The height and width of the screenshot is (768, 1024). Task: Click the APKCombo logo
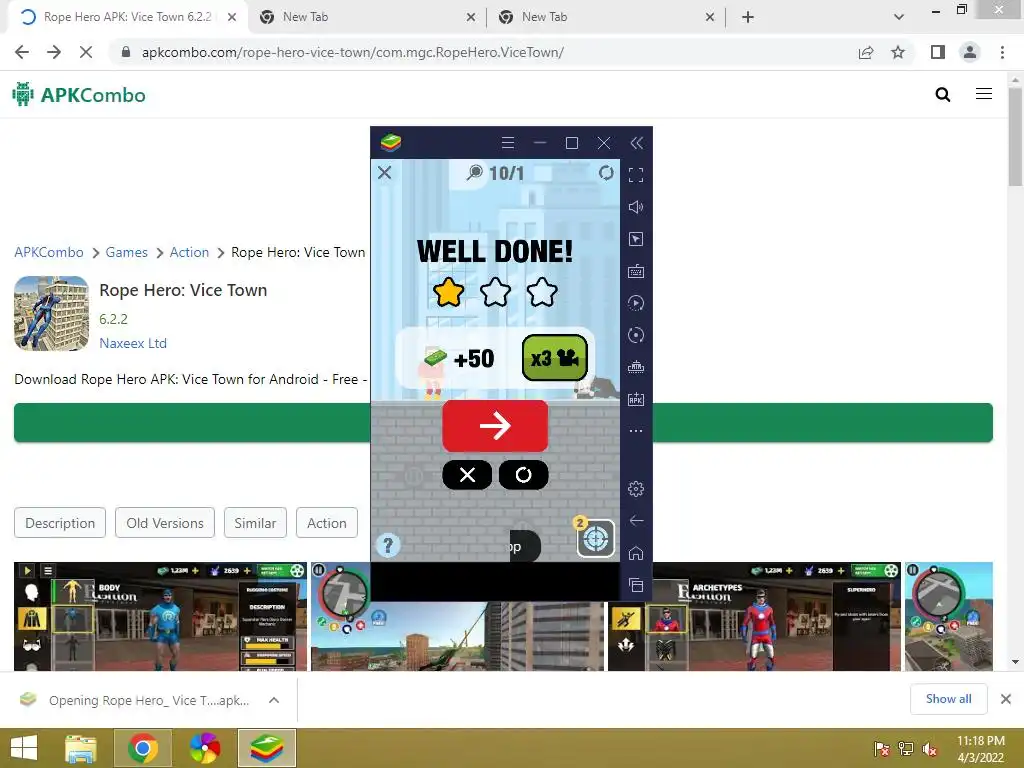(78, 95)
